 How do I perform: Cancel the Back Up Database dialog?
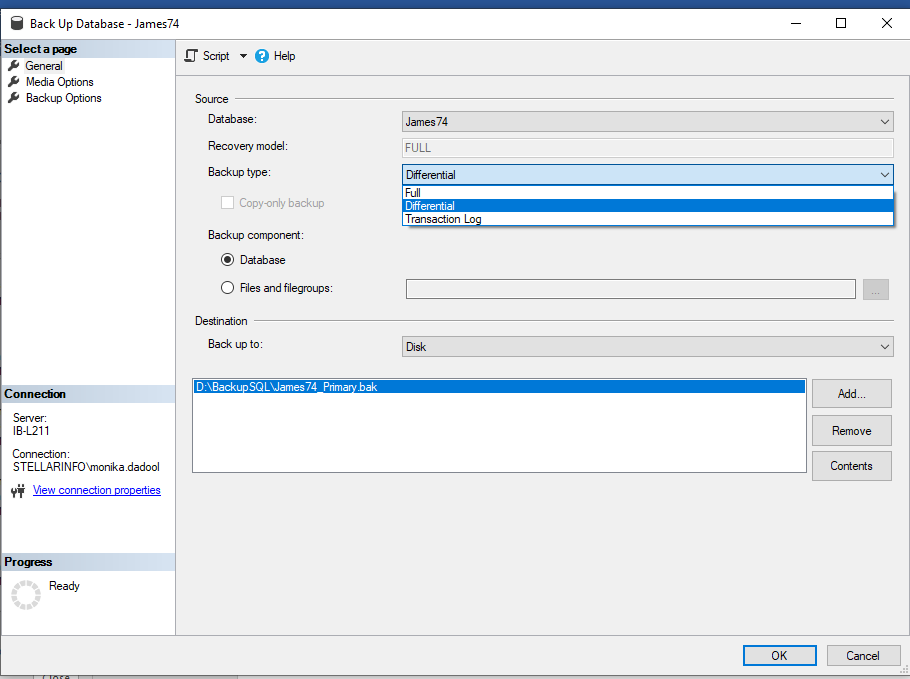point(862,656)
